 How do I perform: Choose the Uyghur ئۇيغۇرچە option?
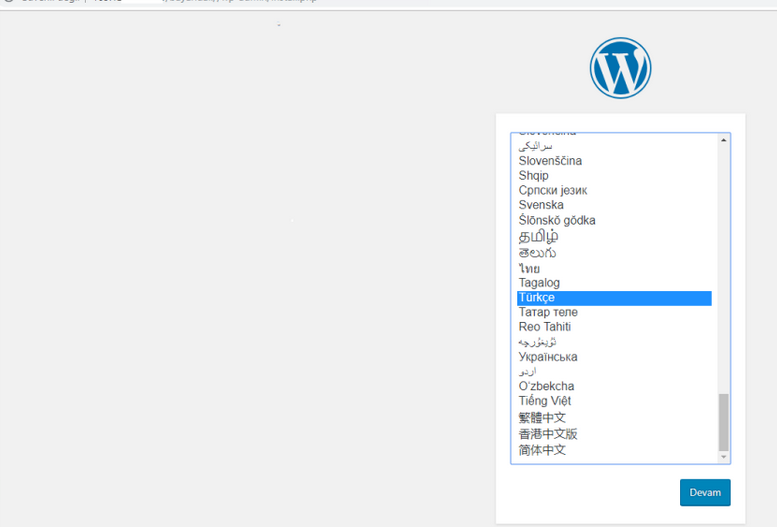coord(614,342)
